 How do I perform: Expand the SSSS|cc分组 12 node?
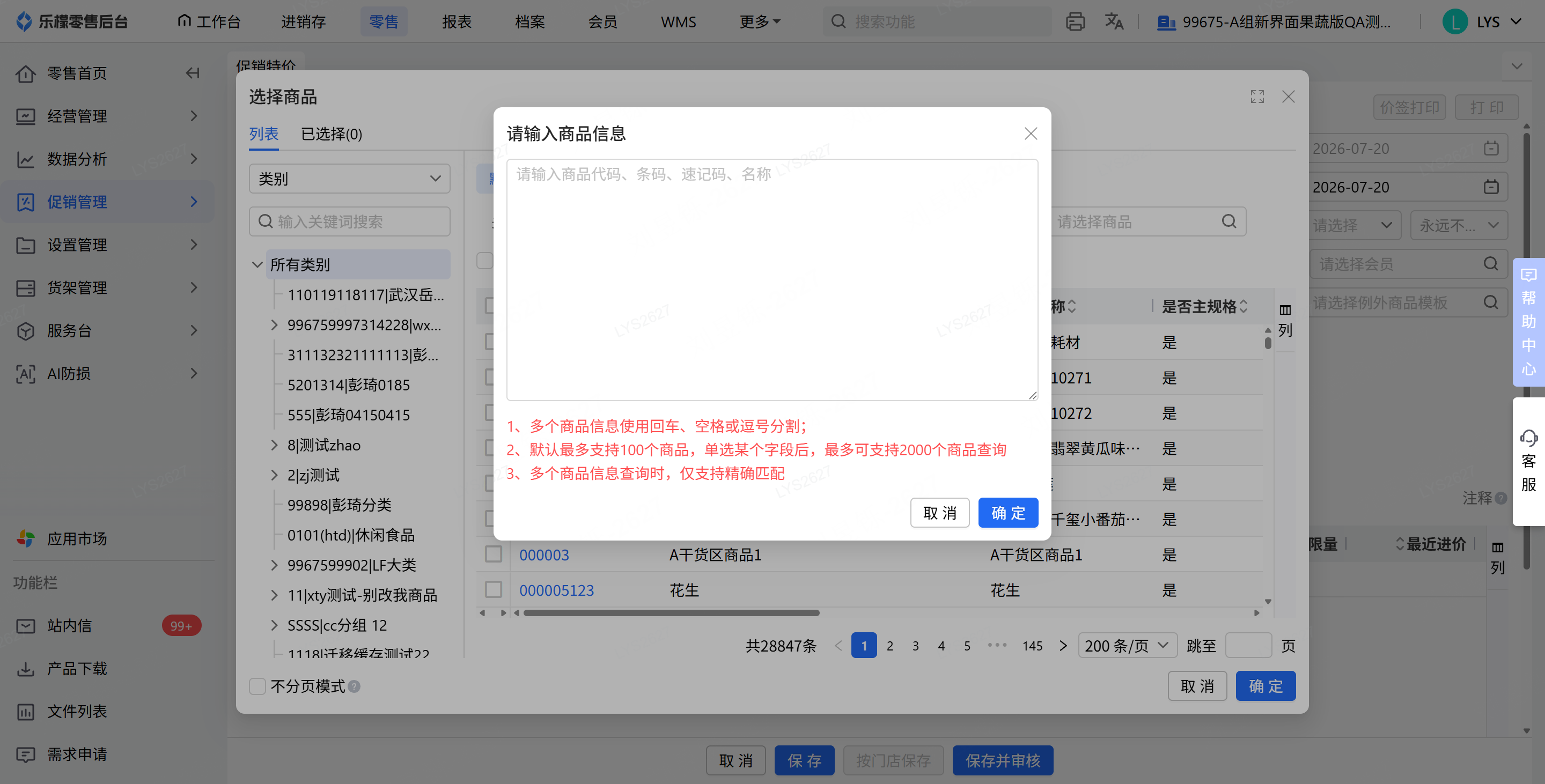coord(274,625)
